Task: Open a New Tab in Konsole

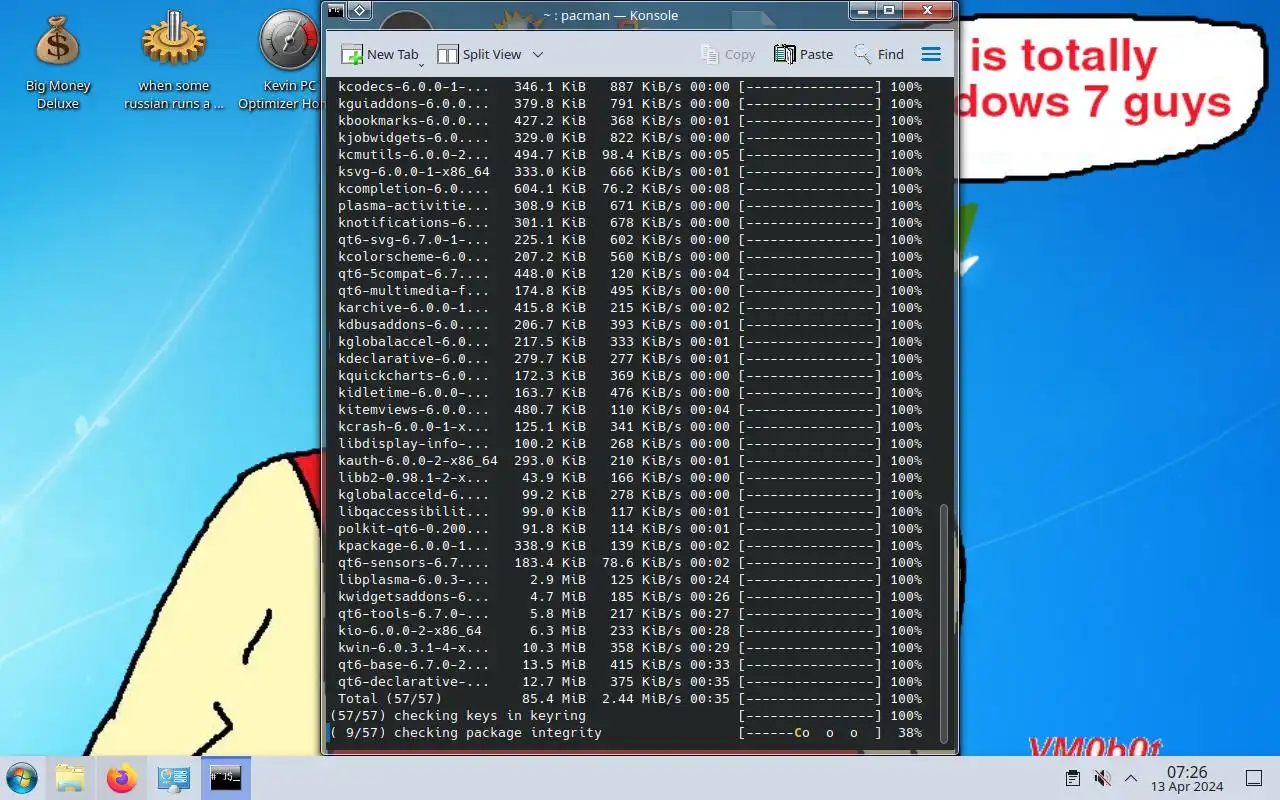Action: pyautogui.click(x=379, y=55)
